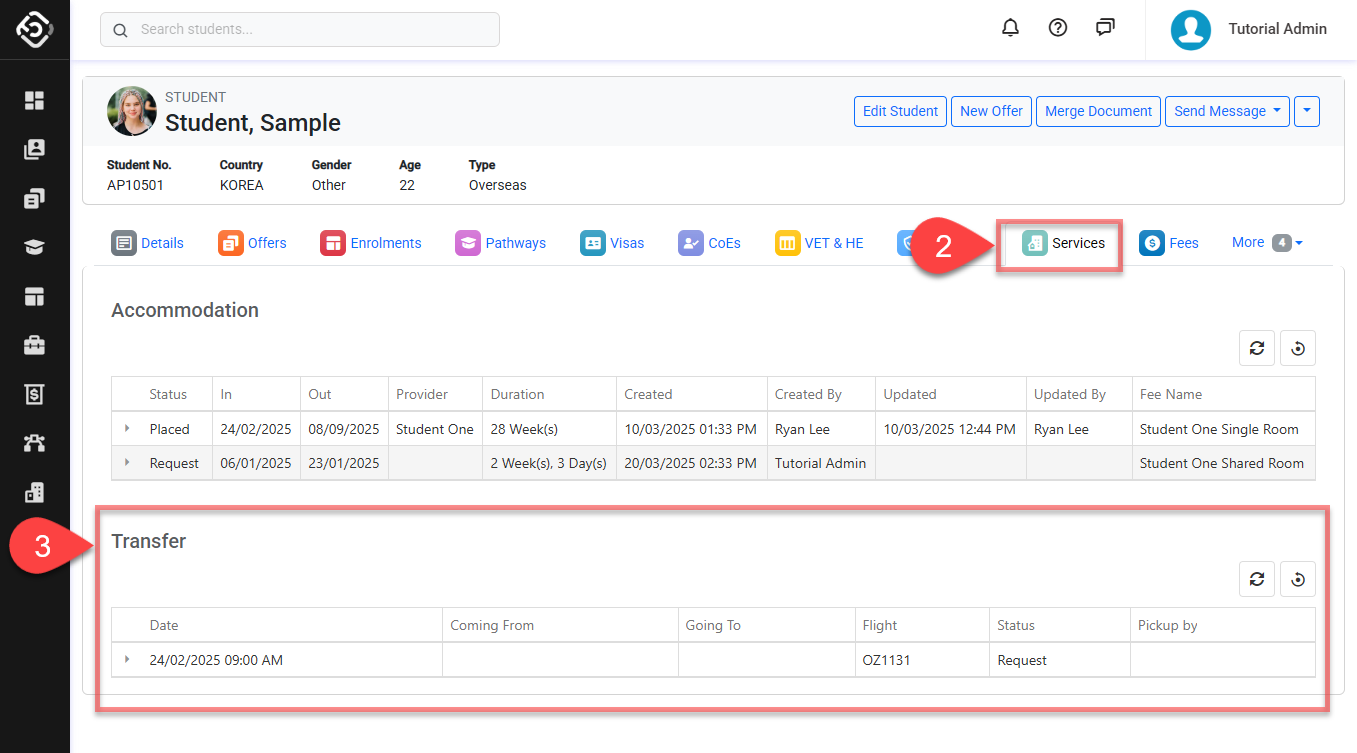Switch to the Fees tab
Image resolution: width=1357 pixels, height=753 pixels.
click(1169, 243)
